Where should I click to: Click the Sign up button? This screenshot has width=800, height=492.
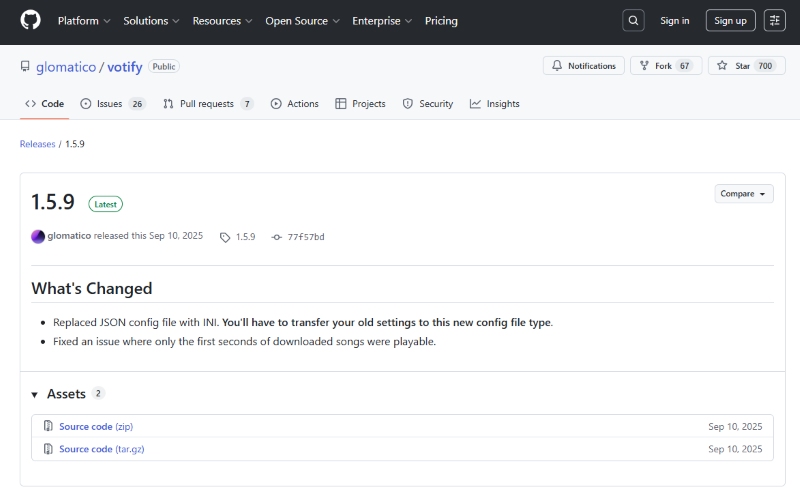[730, 21]
